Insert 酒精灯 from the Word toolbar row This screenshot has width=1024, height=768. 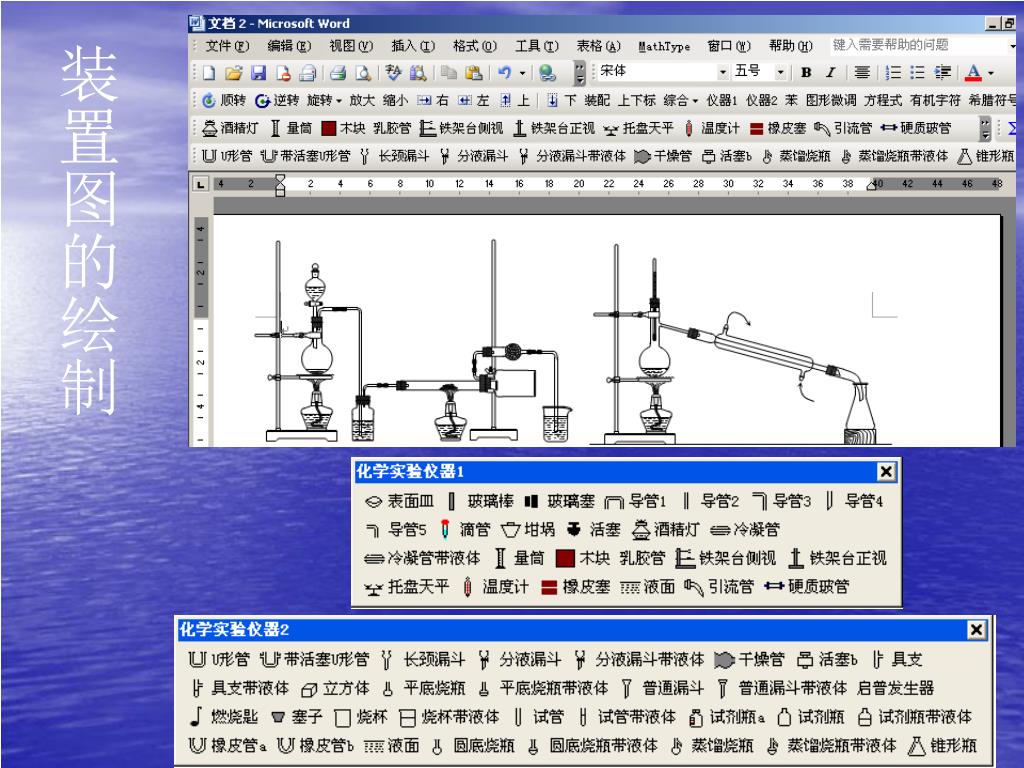point(231,128)
